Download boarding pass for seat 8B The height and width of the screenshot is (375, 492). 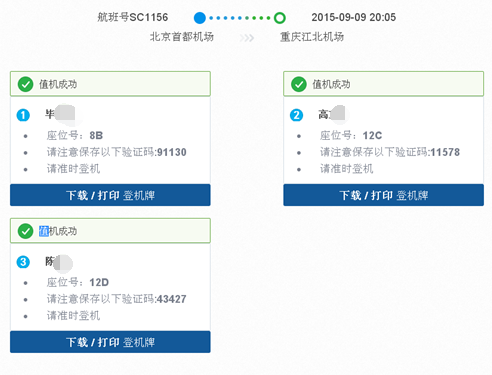110,195
